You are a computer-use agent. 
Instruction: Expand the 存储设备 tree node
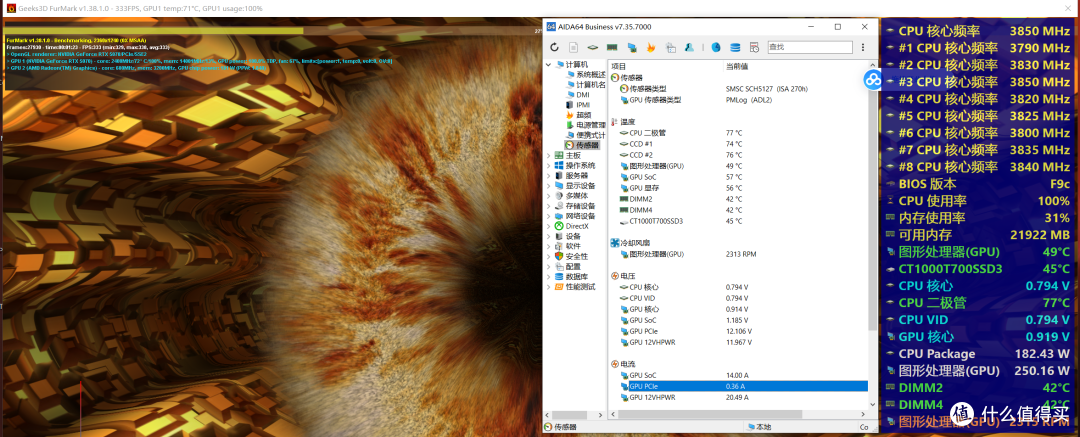pyautogui.click(x=549, y=206)
